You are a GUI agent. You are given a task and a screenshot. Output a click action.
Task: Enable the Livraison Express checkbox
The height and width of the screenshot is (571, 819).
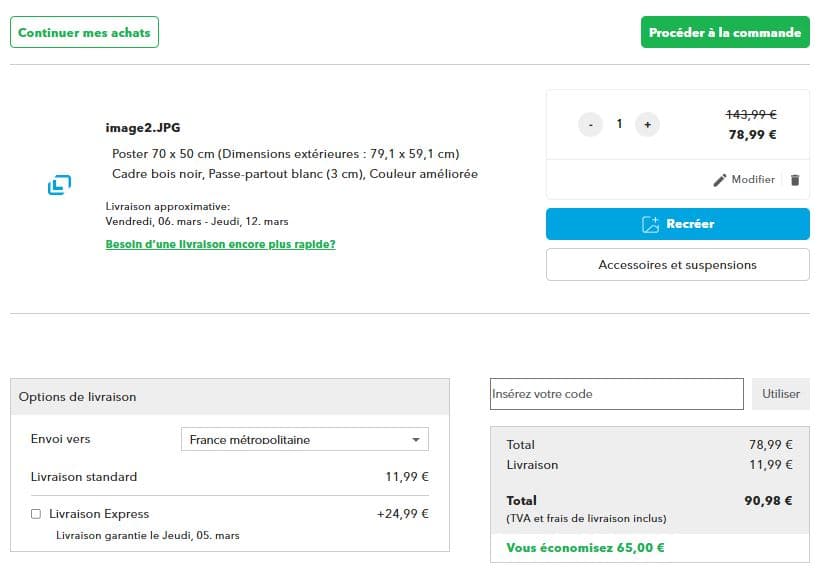pyautogui.click(x=36, y=514)
